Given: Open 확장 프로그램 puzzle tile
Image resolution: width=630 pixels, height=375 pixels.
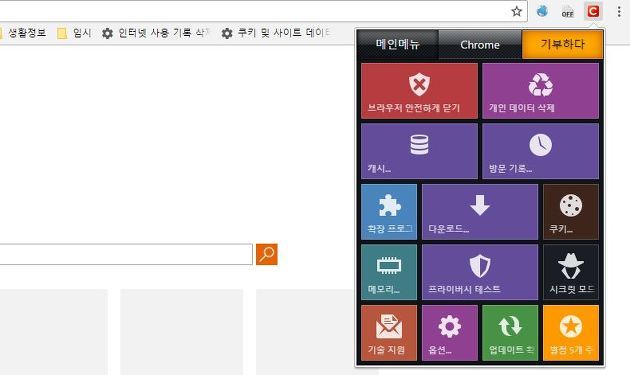Looking at the screenshot, I should tap(389, 212).
